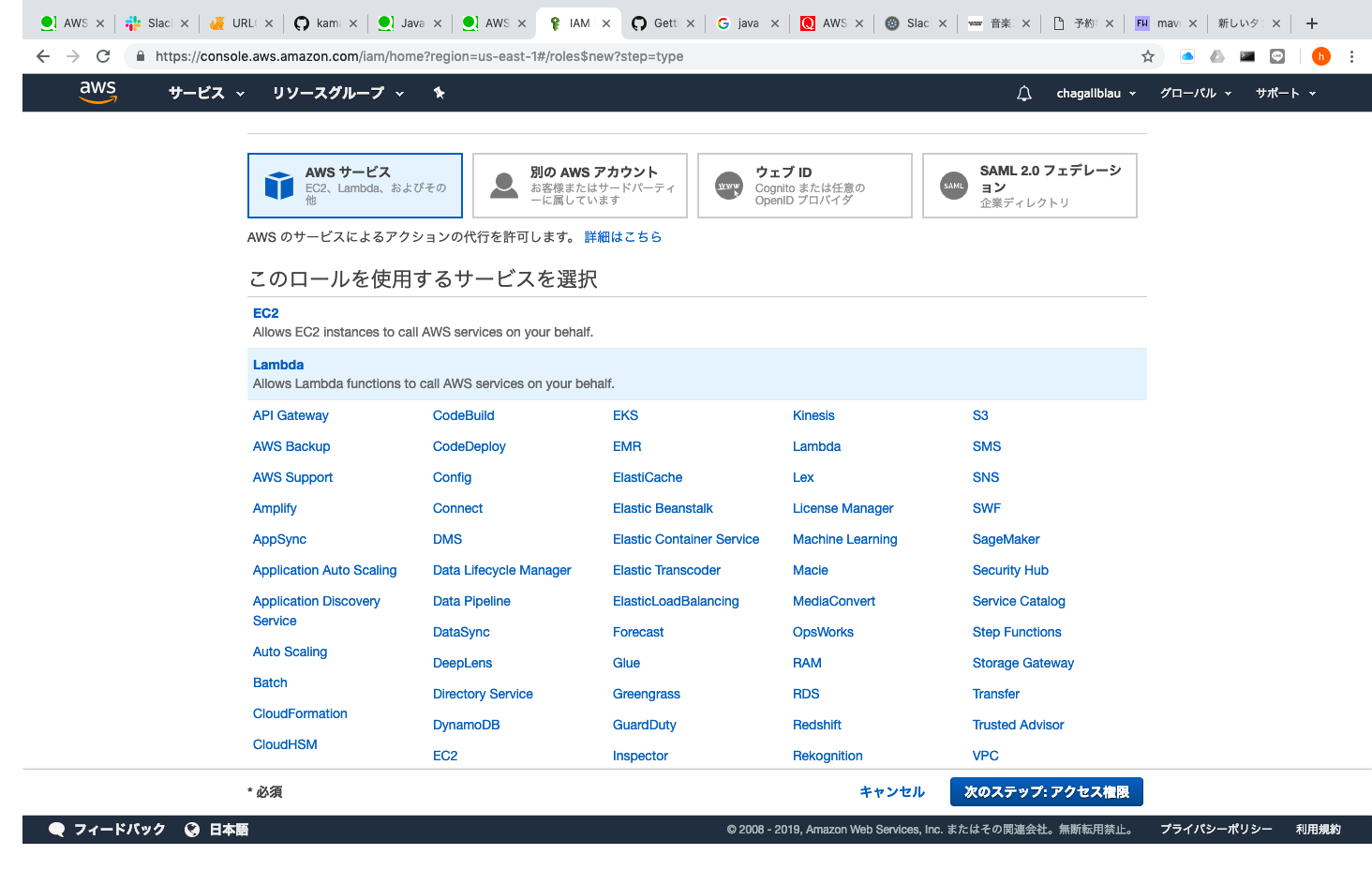This screenshot has height=870, width=1372.
Task: Select the 別の AWS アカウント entity card
Action: tap(580, 186)
